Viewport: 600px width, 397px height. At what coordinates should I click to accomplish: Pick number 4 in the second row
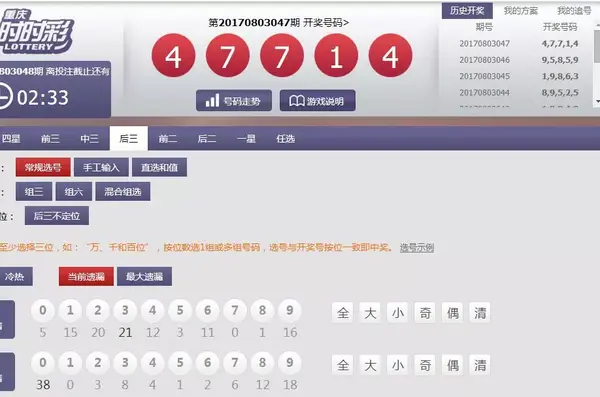click(x=153, y=363)
